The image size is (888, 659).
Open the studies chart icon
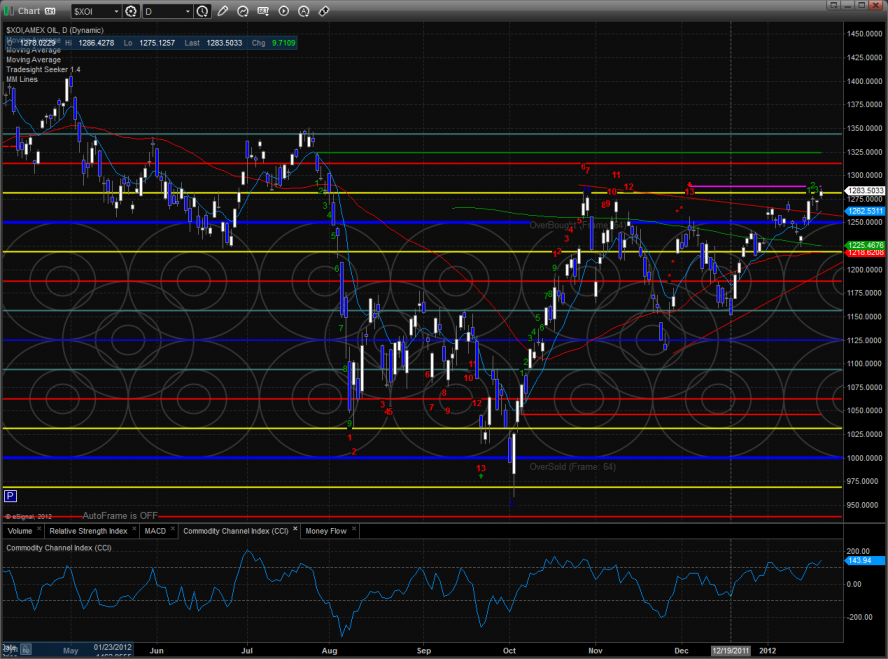click(243, 11)
